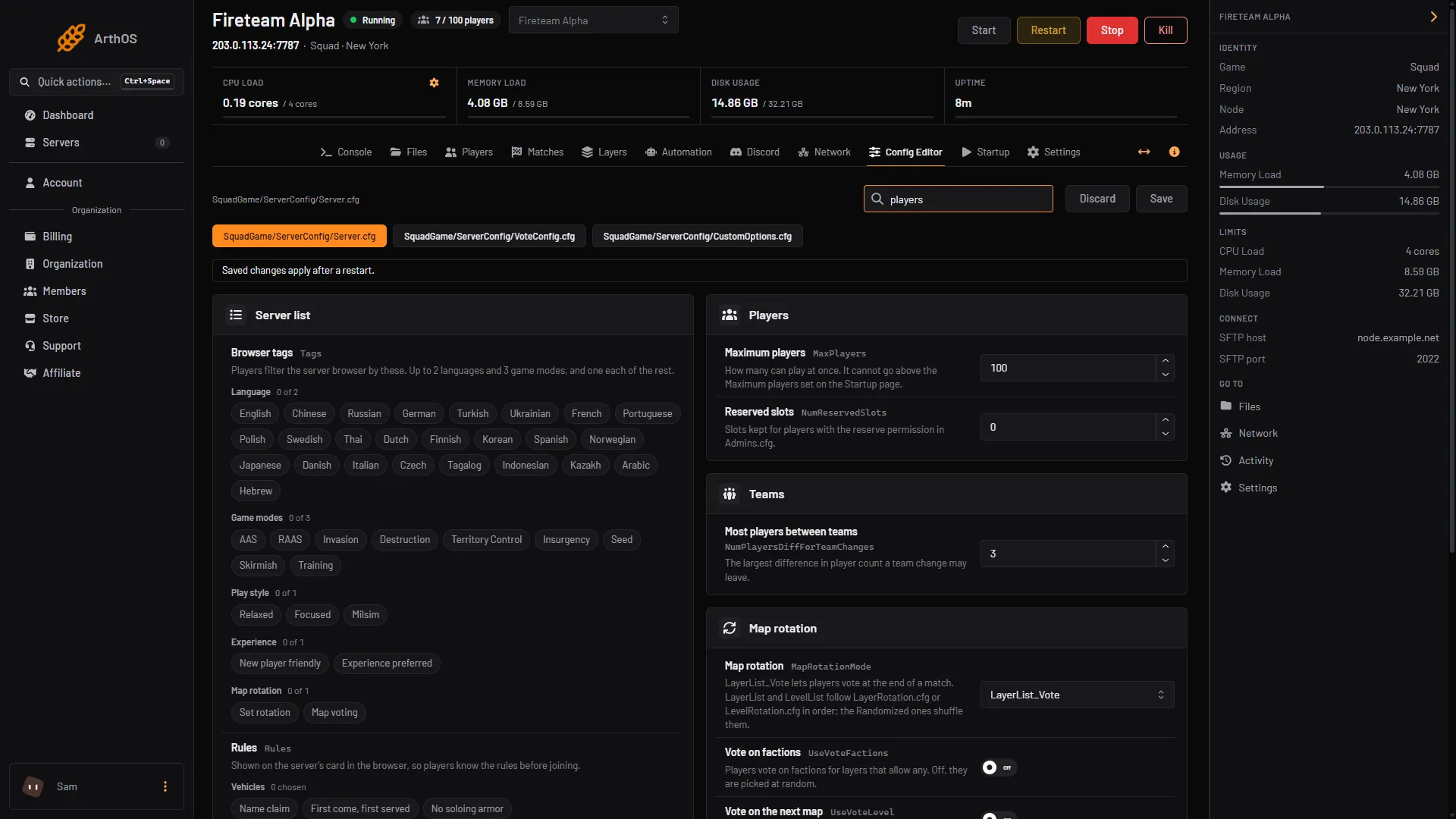Switch to the Console tab

click(346, 152)
